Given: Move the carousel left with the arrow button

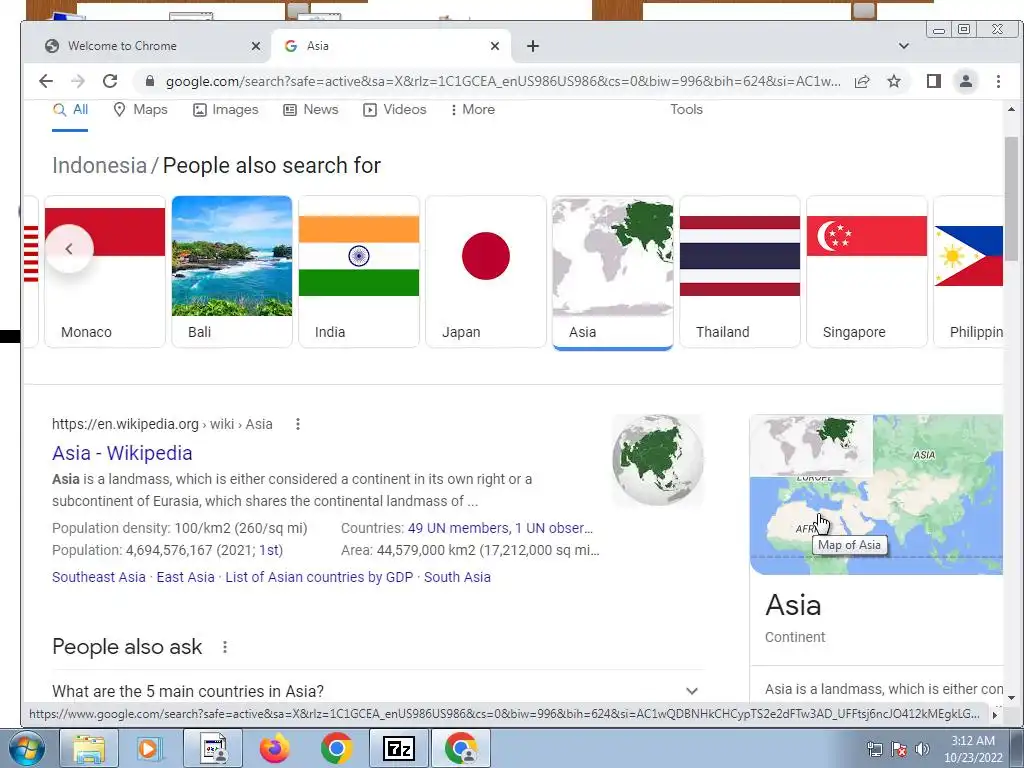Looking at the screenshot, I should 69,249.
